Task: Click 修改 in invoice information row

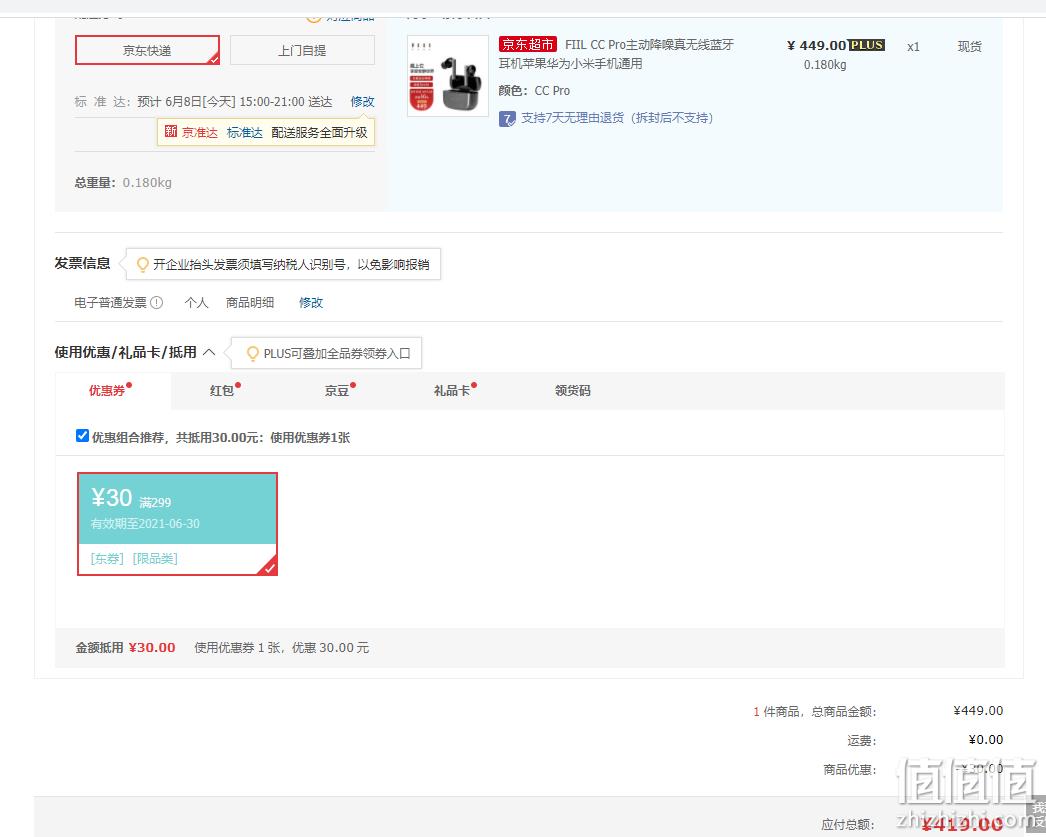Action: (x=311, y=303)
